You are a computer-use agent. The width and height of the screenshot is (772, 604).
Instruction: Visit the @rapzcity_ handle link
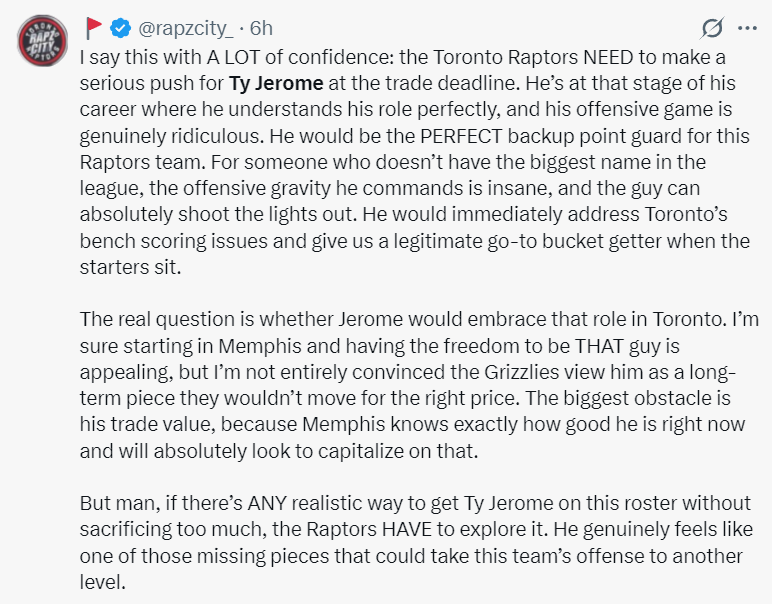click(186, 29)
